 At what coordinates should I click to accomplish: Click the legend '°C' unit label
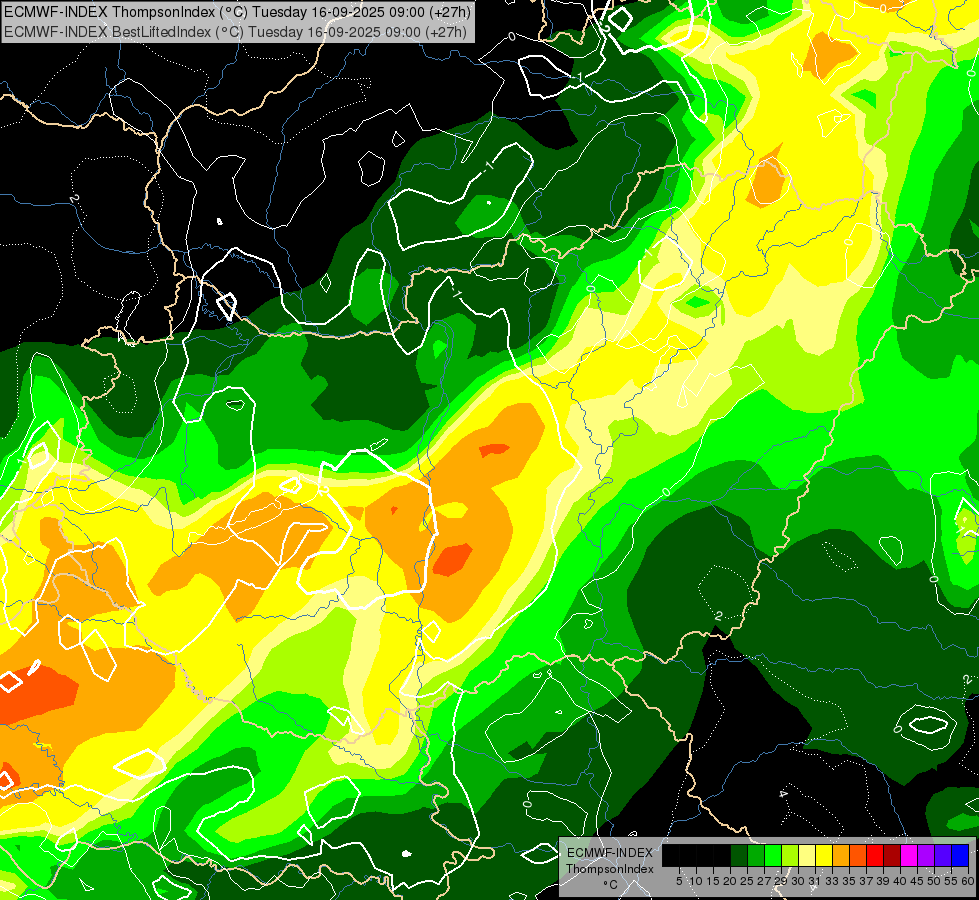[610, 885]
